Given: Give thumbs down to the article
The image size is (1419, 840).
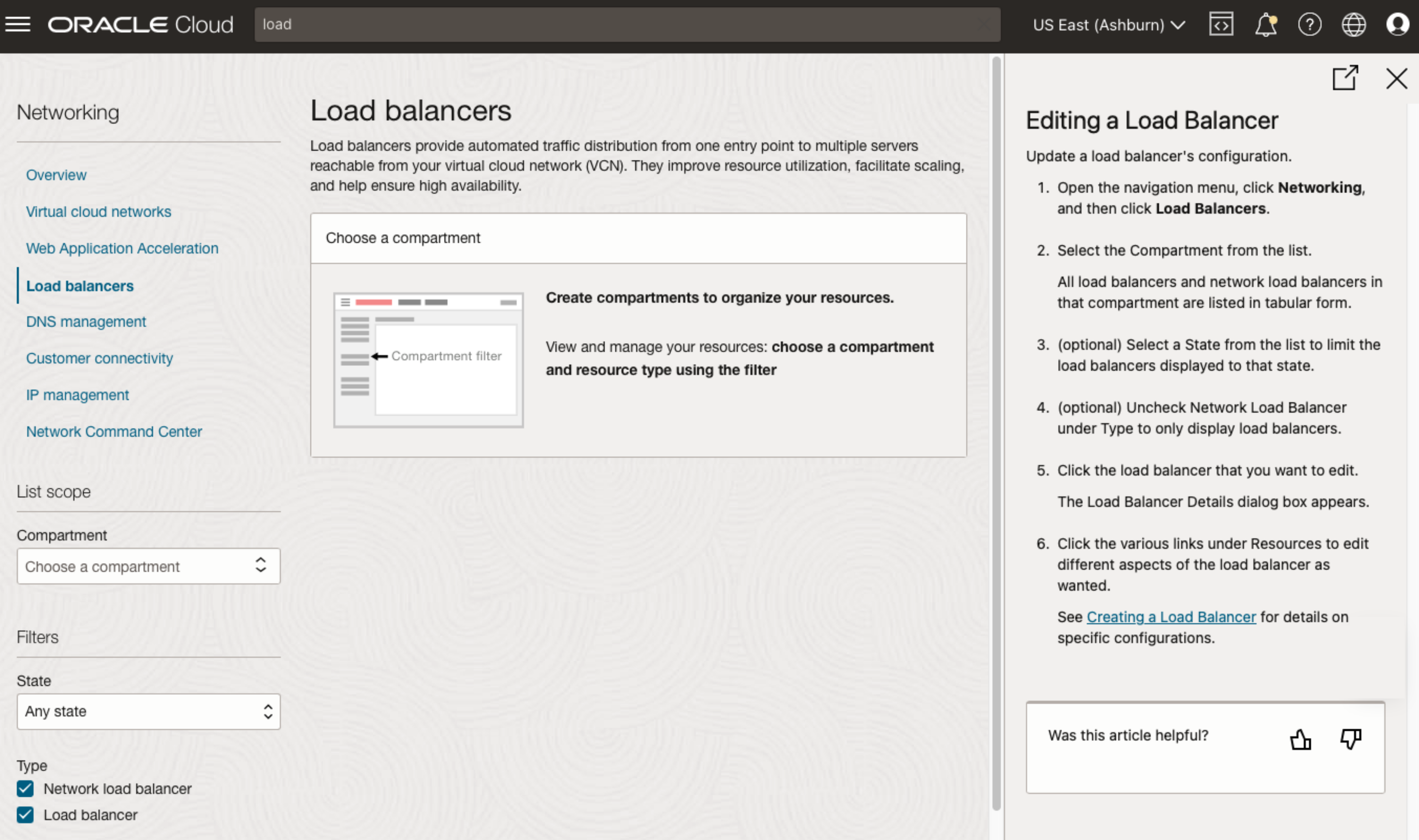Looking at the screenshot, I should [x=1351, y=739].
